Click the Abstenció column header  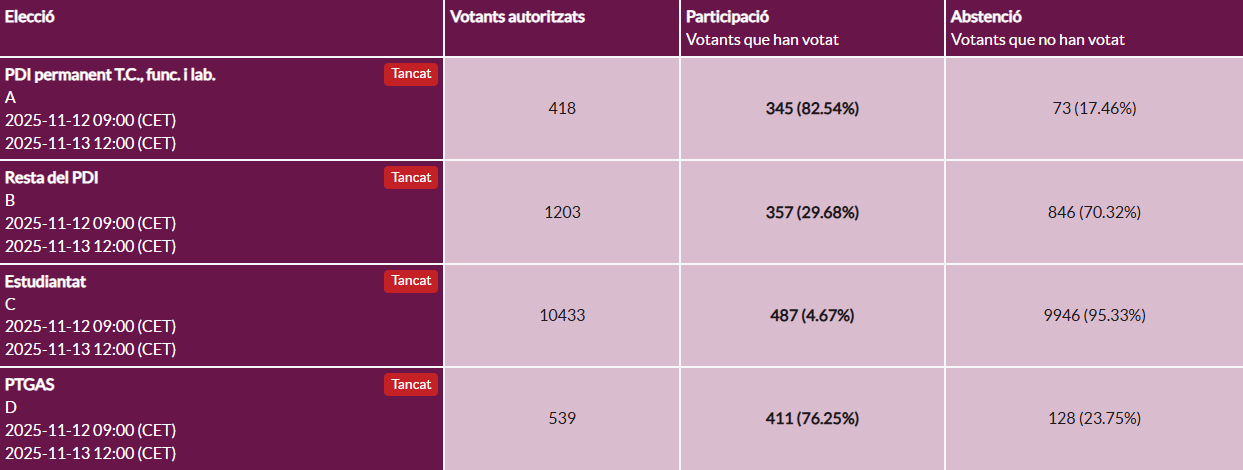coord(986,17)
